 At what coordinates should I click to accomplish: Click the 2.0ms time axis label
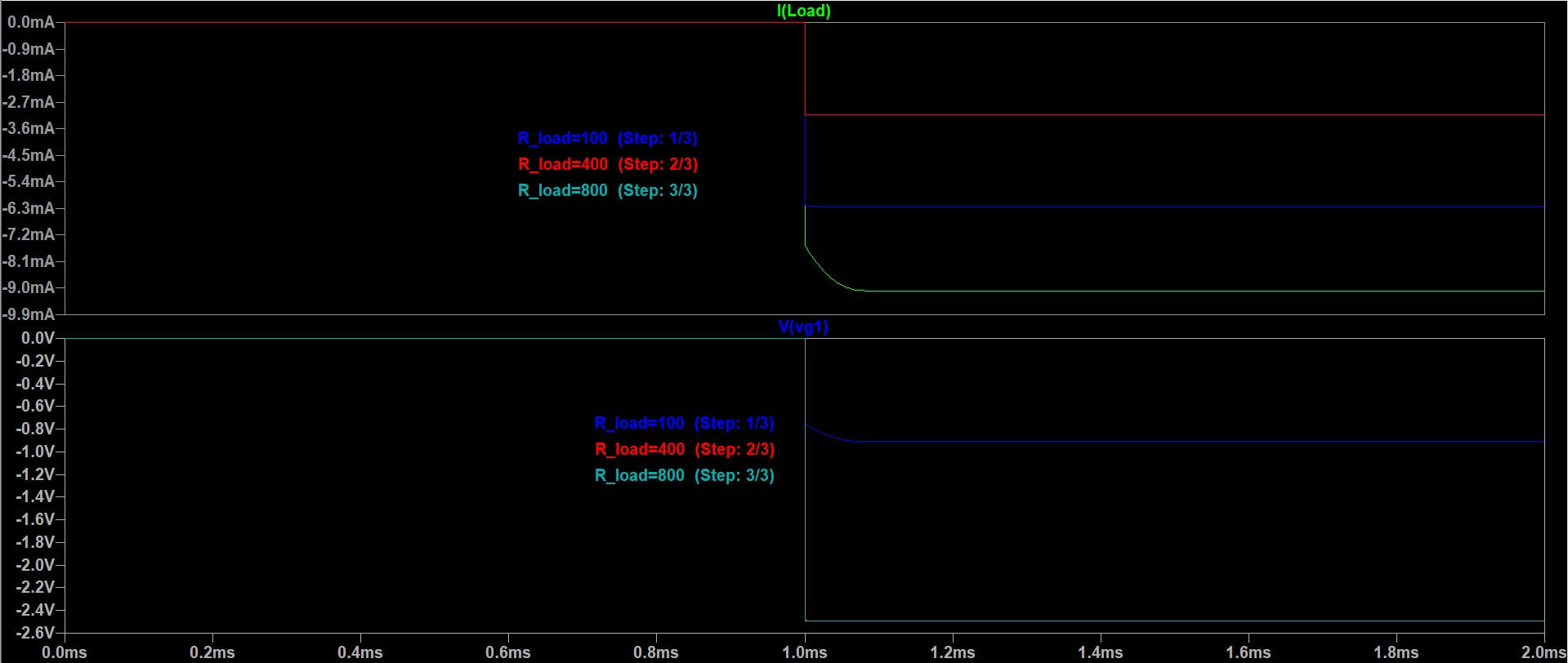pos(1543,652)
